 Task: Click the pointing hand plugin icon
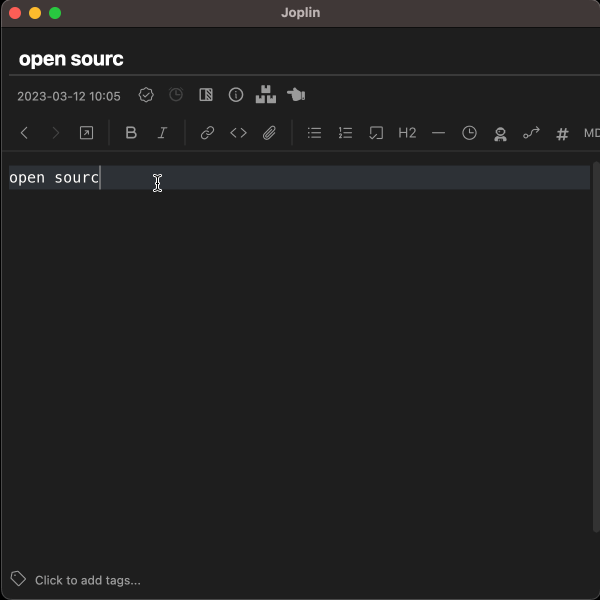[x=296, y=94]
